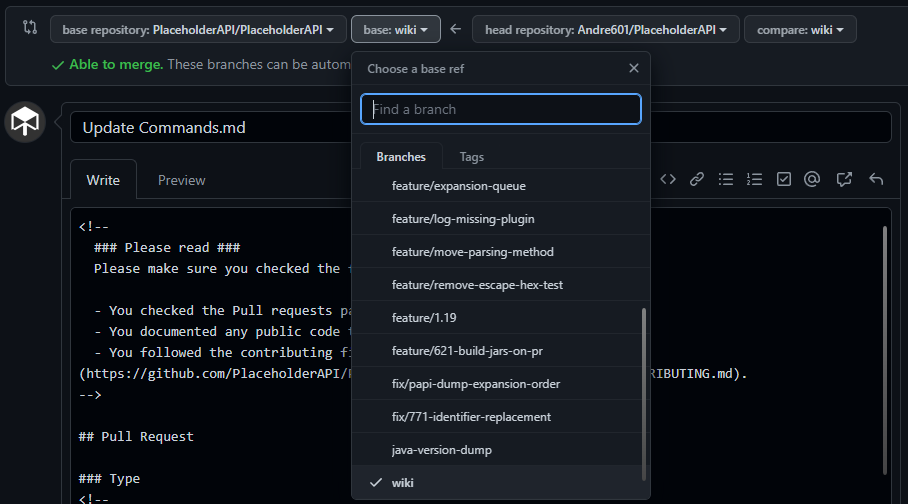Insert a numbered list from the toolbar
The height and width of the screenshot is (504, 908).
click(x=755, y=179)
